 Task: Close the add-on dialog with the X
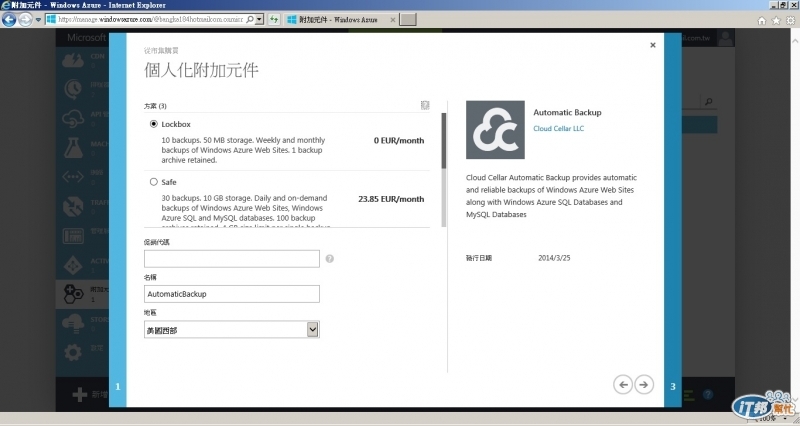tap(653, 45)
